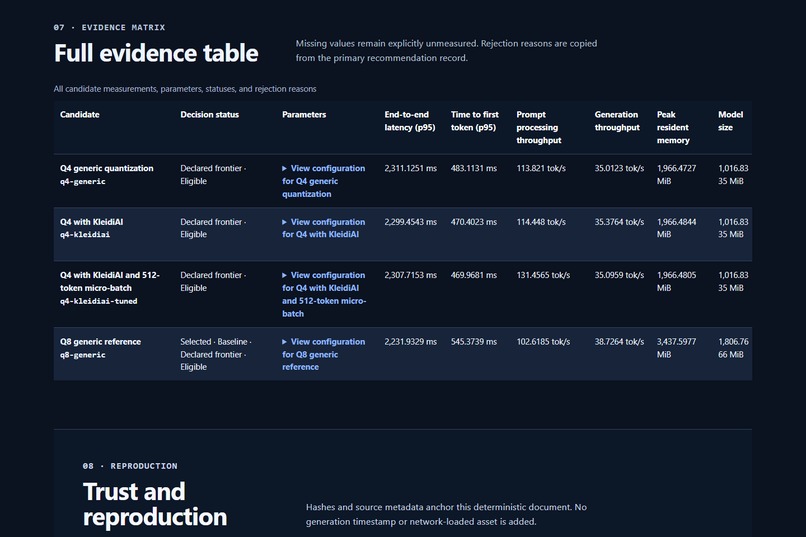Screen dimensions: 806x537
Task: Select Q4 with KleidiAI and 512-token micro-batch name
Action: [x=109, y=282]
